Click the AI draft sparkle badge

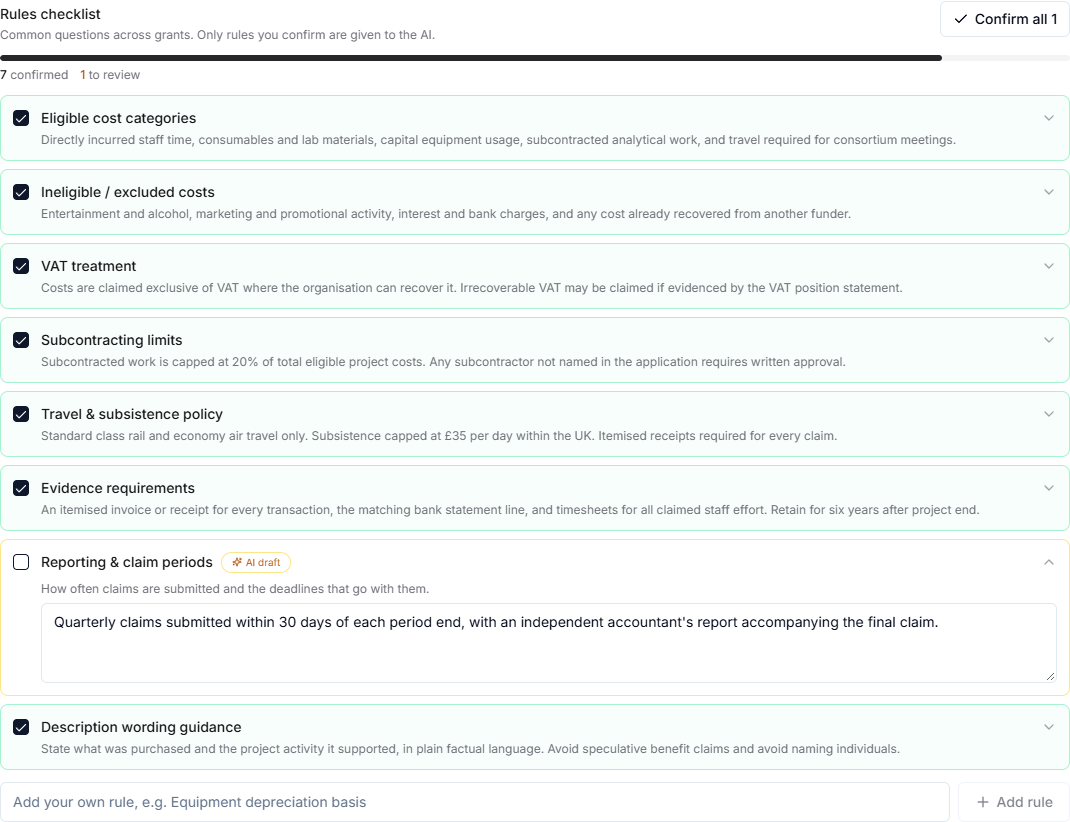pos(256,562)
